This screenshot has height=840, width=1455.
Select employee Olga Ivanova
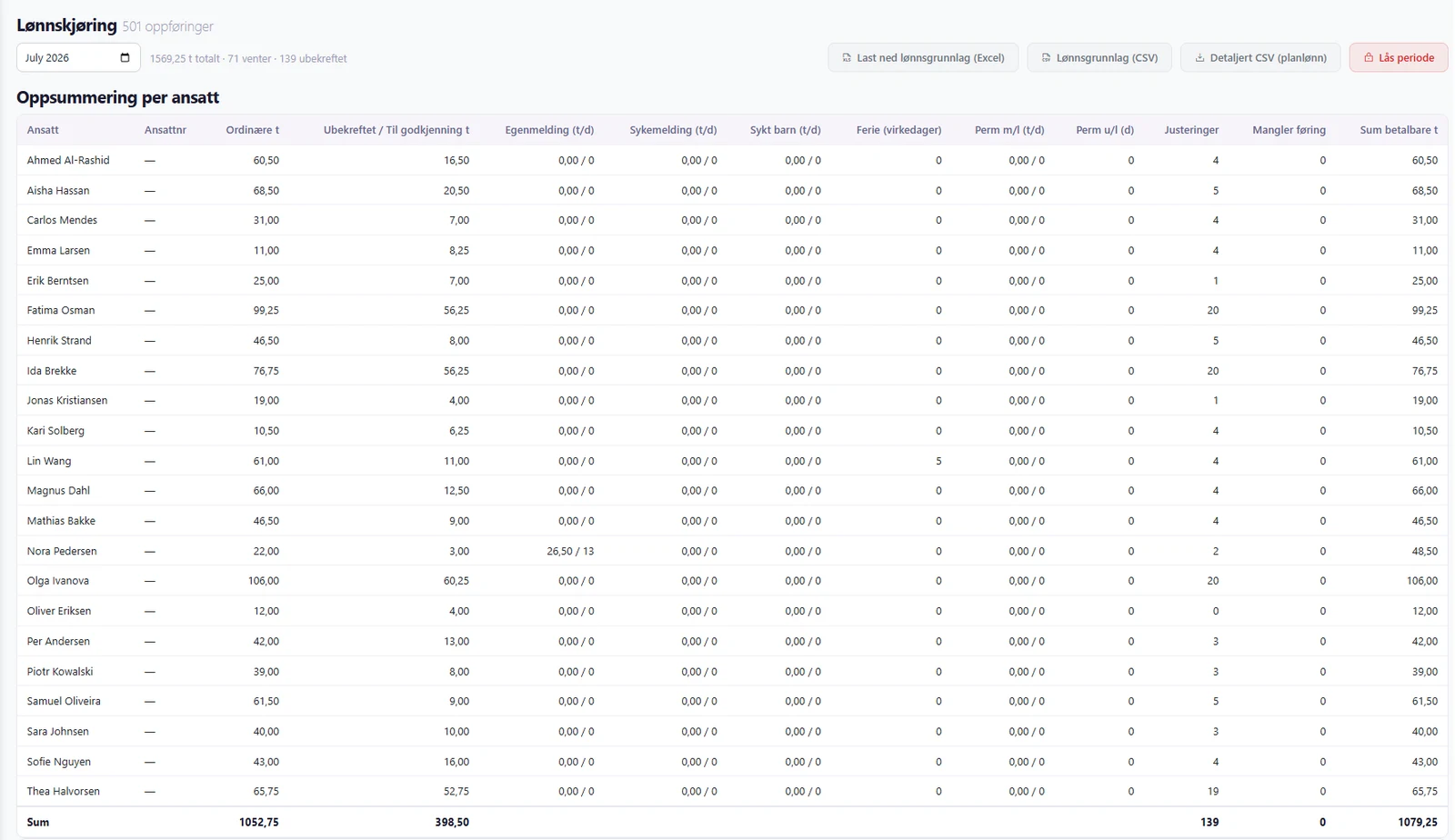coord(58,581)
